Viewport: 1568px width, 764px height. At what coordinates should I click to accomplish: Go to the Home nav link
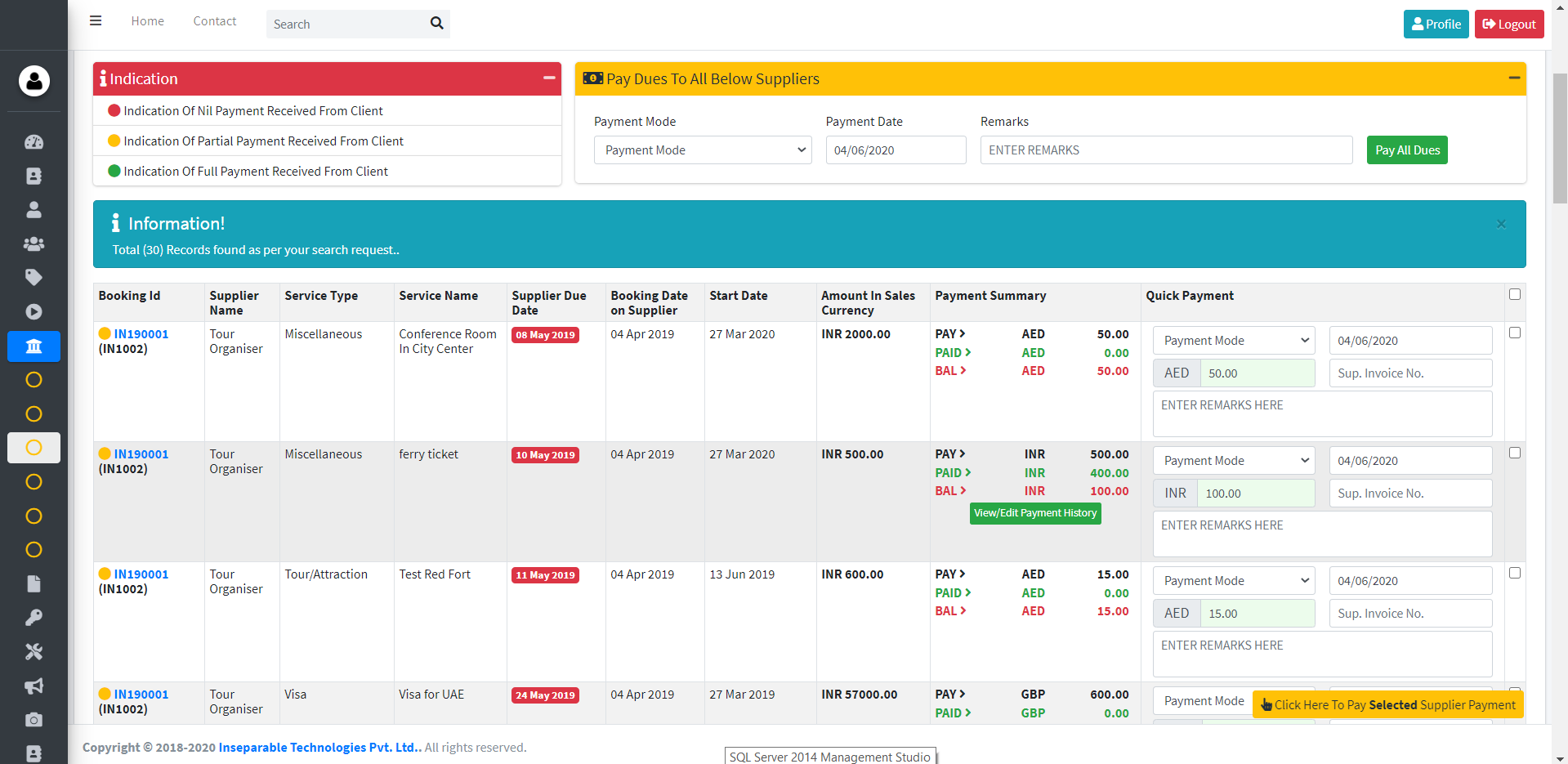tap(147, 21)
